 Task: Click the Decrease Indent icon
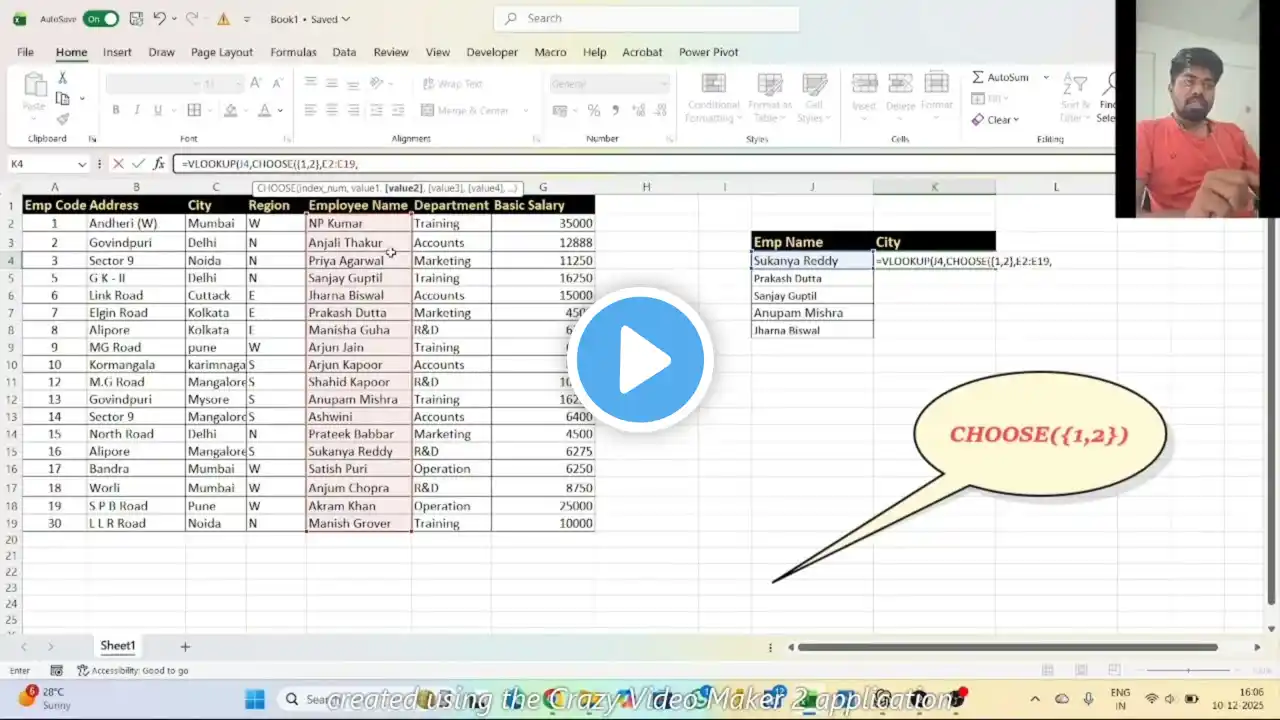[377, 110]
